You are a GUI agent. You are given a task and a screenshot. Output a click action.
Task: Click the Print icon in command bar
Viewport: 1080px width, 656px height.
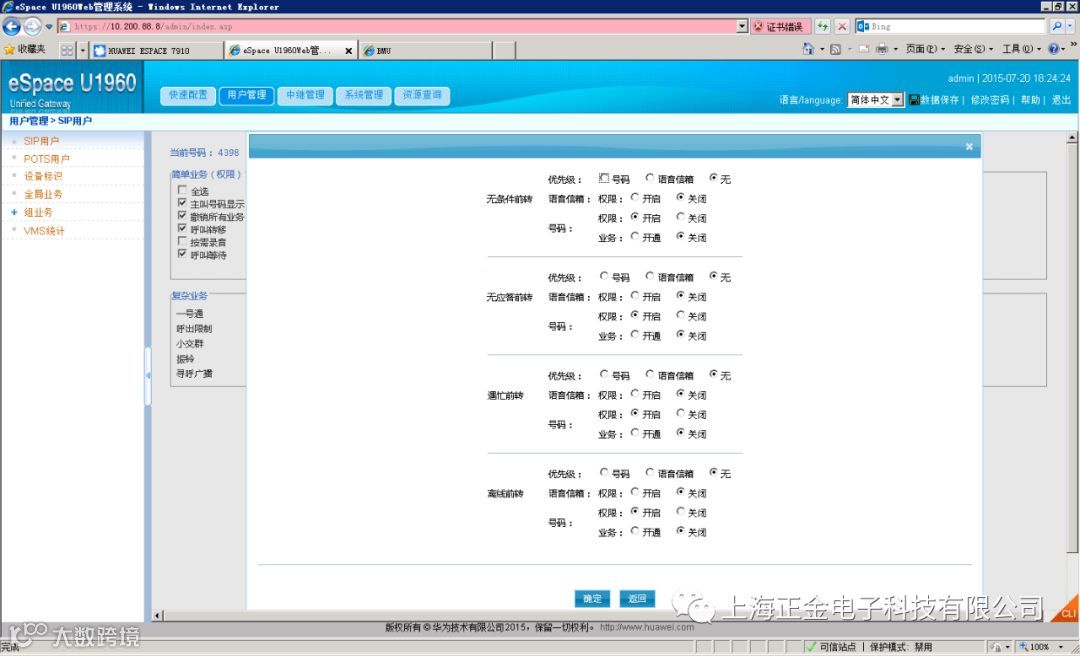(x=882, y=50)
